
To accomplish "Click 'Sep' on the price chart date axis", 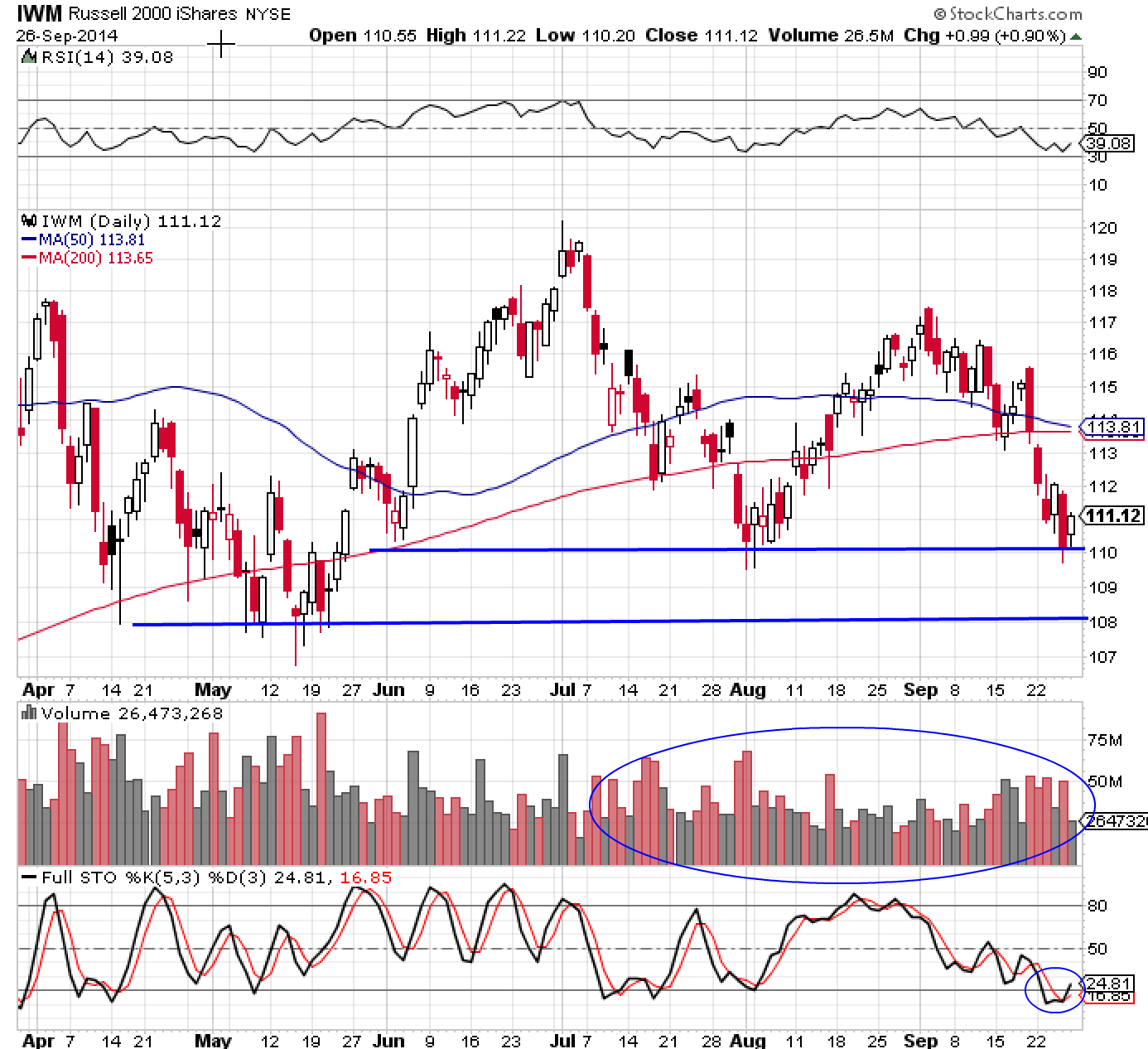I will click(921, 689).
